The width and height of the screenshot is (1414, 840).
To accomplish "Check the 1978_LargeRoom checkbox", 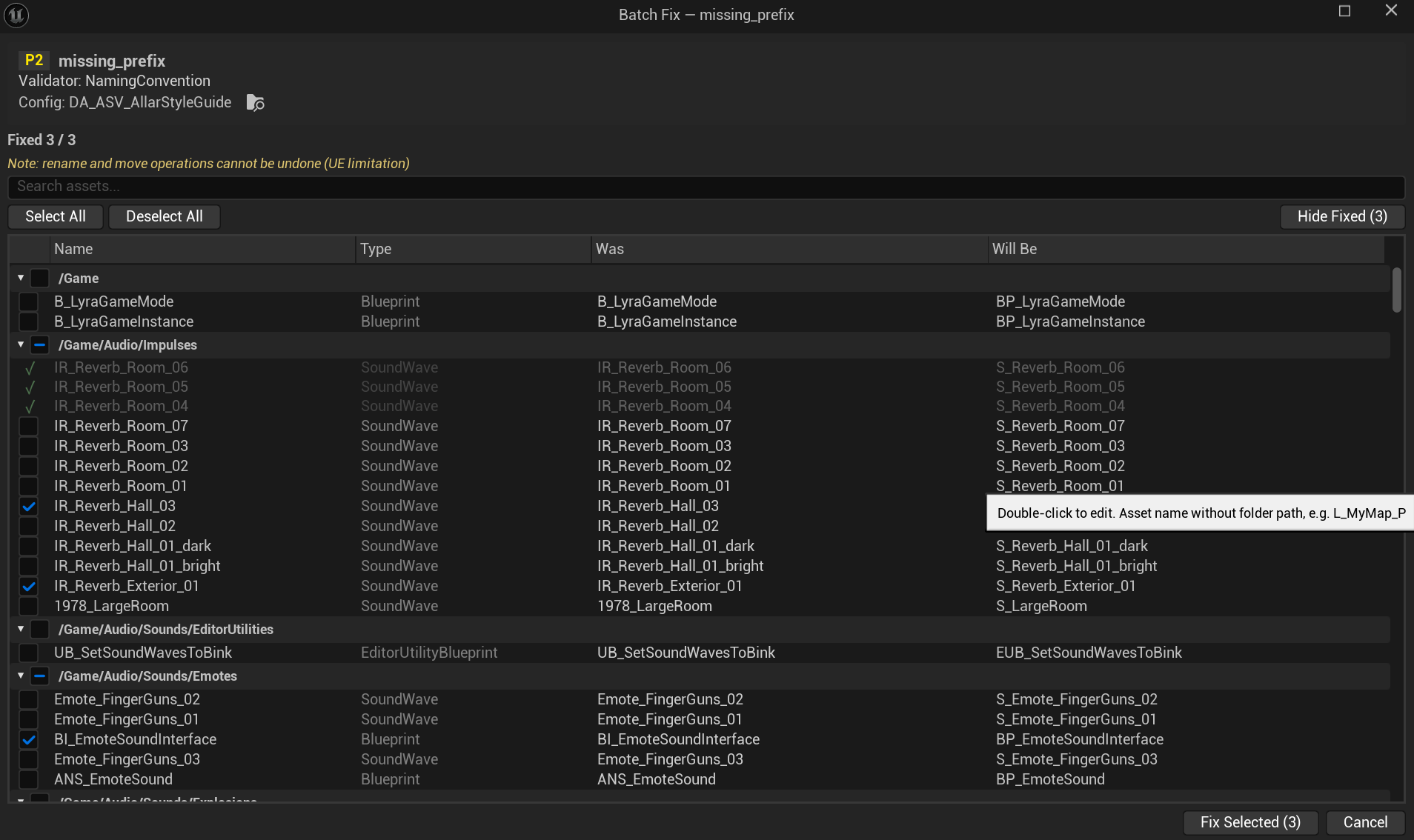I will 28,606.
